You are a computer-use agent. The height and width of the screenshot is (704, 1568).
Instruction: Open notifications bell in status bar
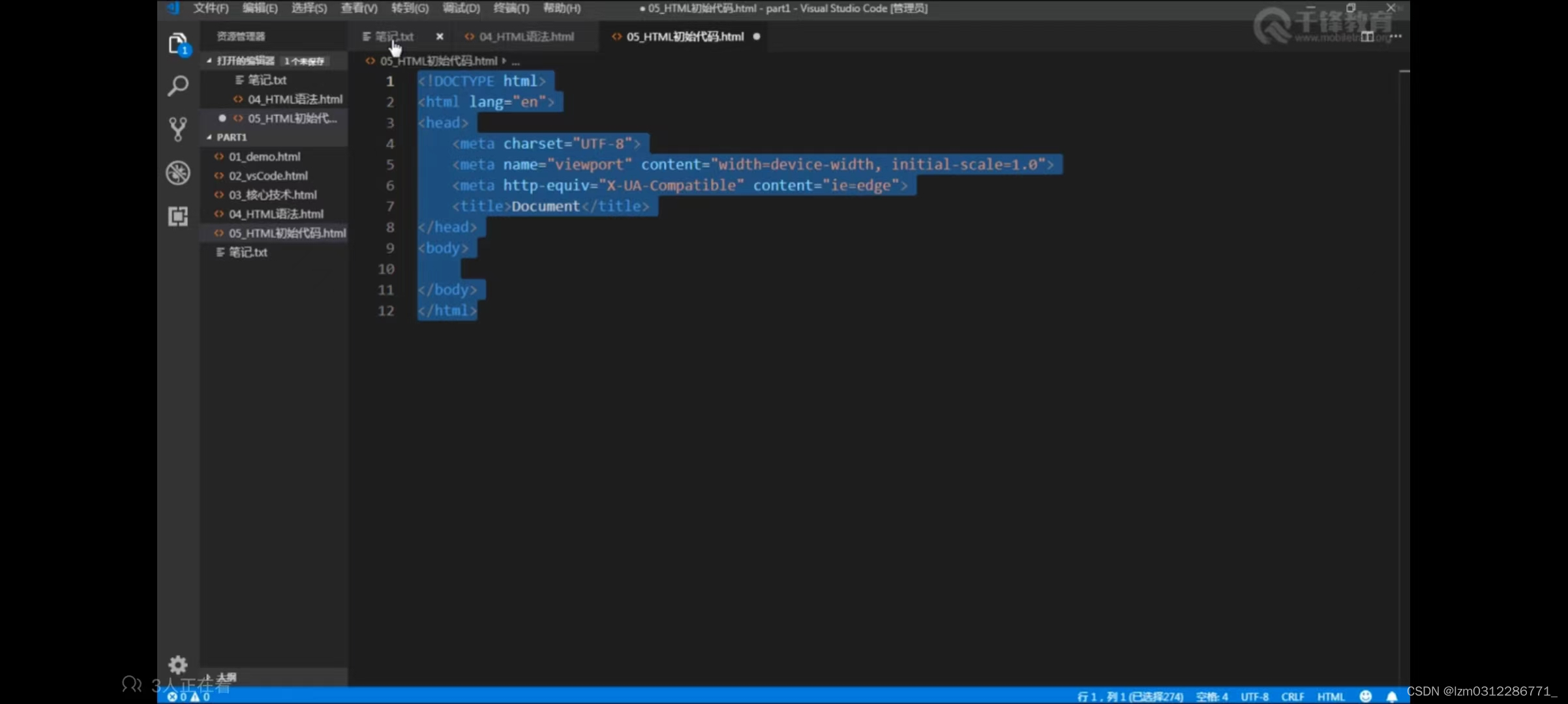point(1391,696)
